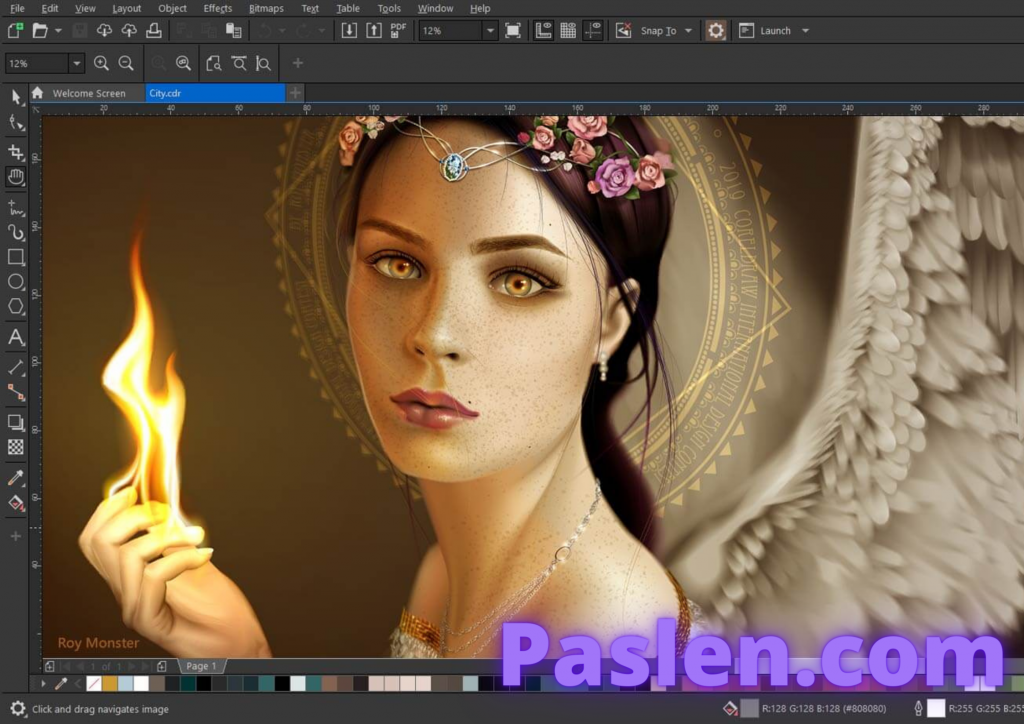Zoom to page height
The image size is (1024, 724).
pos(263,63)
